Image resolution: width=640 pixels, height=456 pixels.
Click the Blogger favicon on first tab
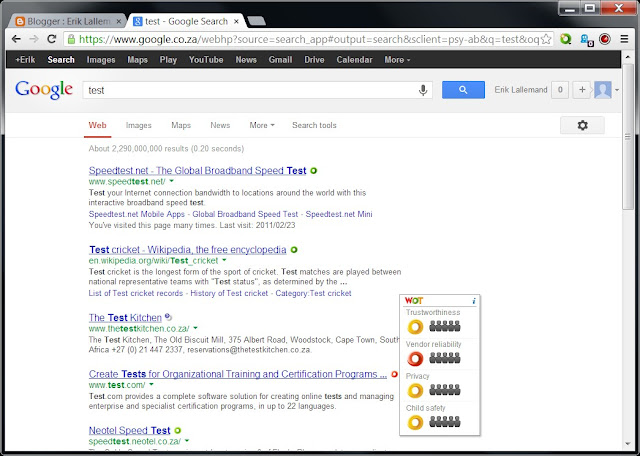coord(20,21)
